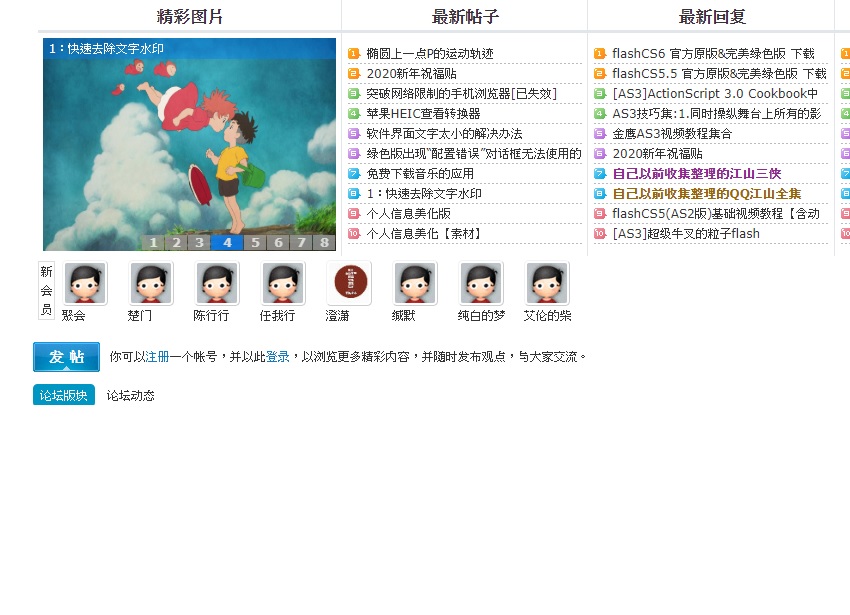
Task: Open reply flashCS6 官方原版&完美绿色版 下载
Action: tap(713, 54)
